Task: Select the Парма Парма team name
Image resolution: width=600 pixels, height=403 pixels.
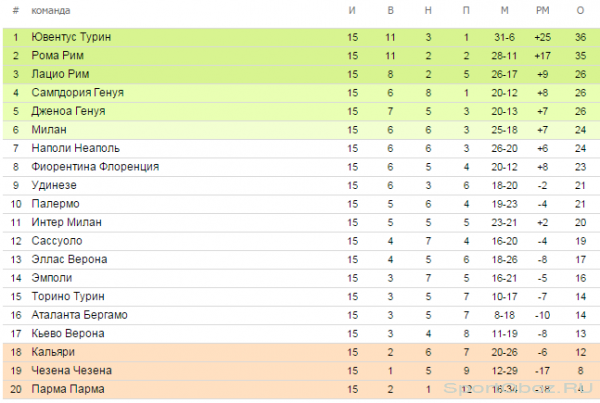Action: pyautogui.click(x=68, y=389)
